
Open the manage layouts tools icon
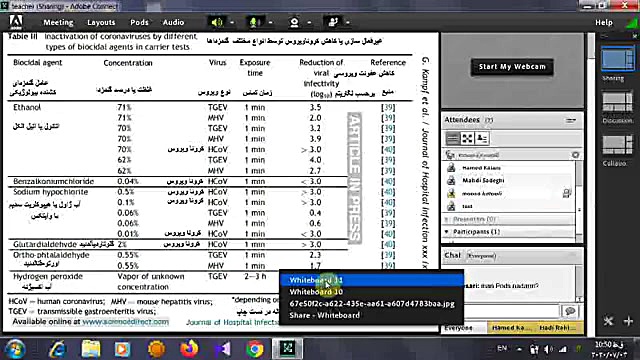tap(609, 321)
